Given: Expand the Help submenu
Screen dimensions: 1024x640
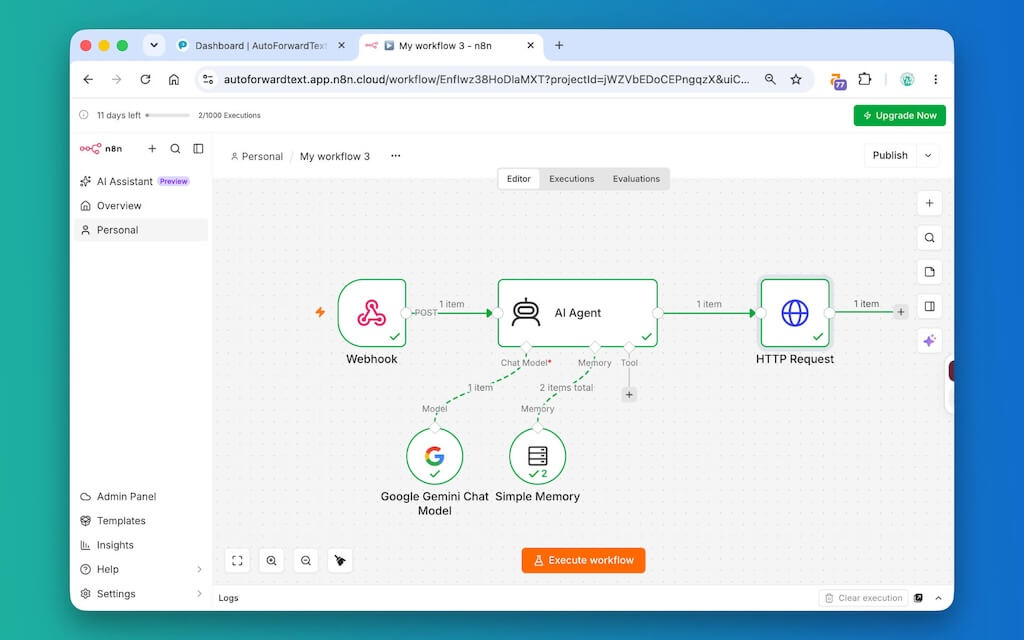Looking at the screenshot, I should point(199,569).
